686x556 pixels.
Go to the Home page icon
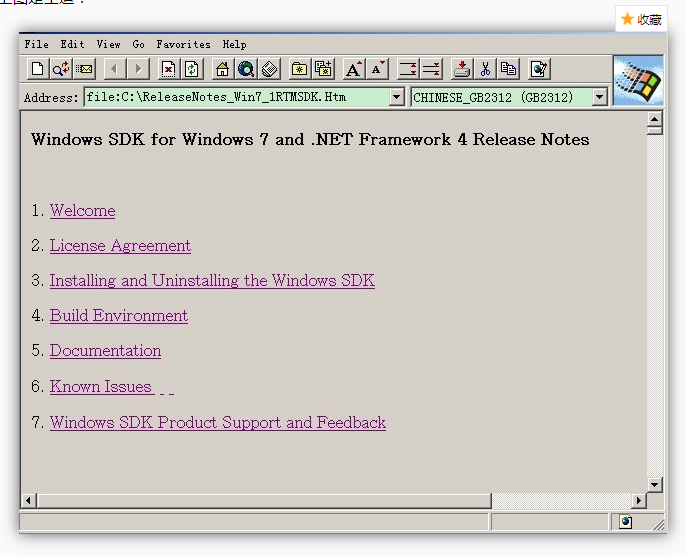pyautogui.click(x=223, y=69)
